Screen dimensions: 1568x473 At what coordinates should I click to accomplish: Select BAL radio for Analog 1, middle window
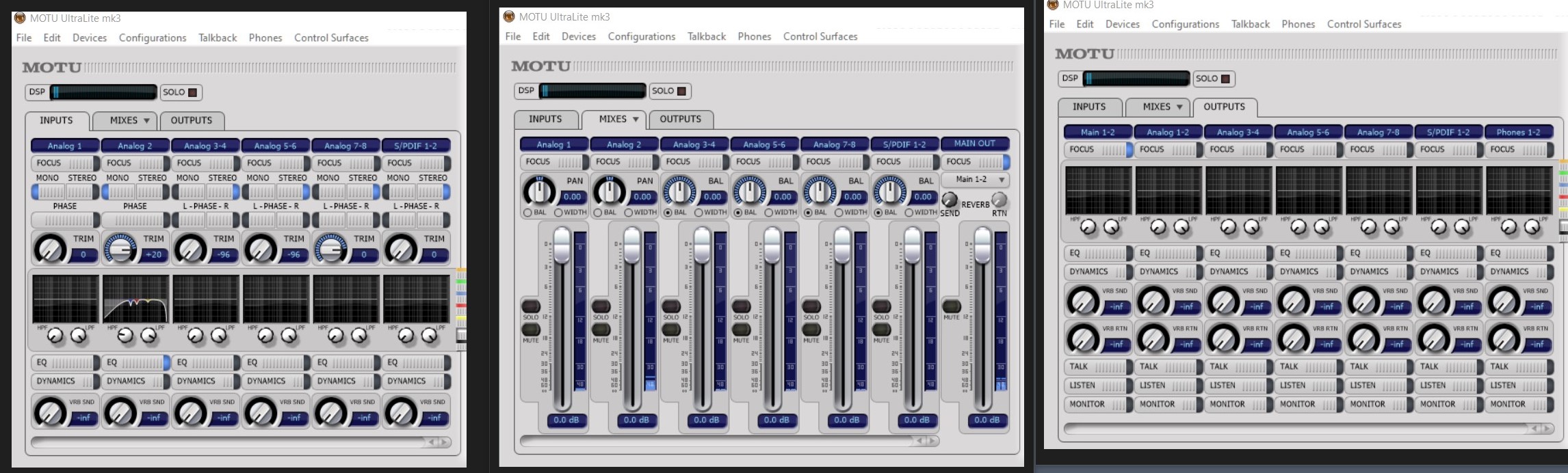click(527, 213)
